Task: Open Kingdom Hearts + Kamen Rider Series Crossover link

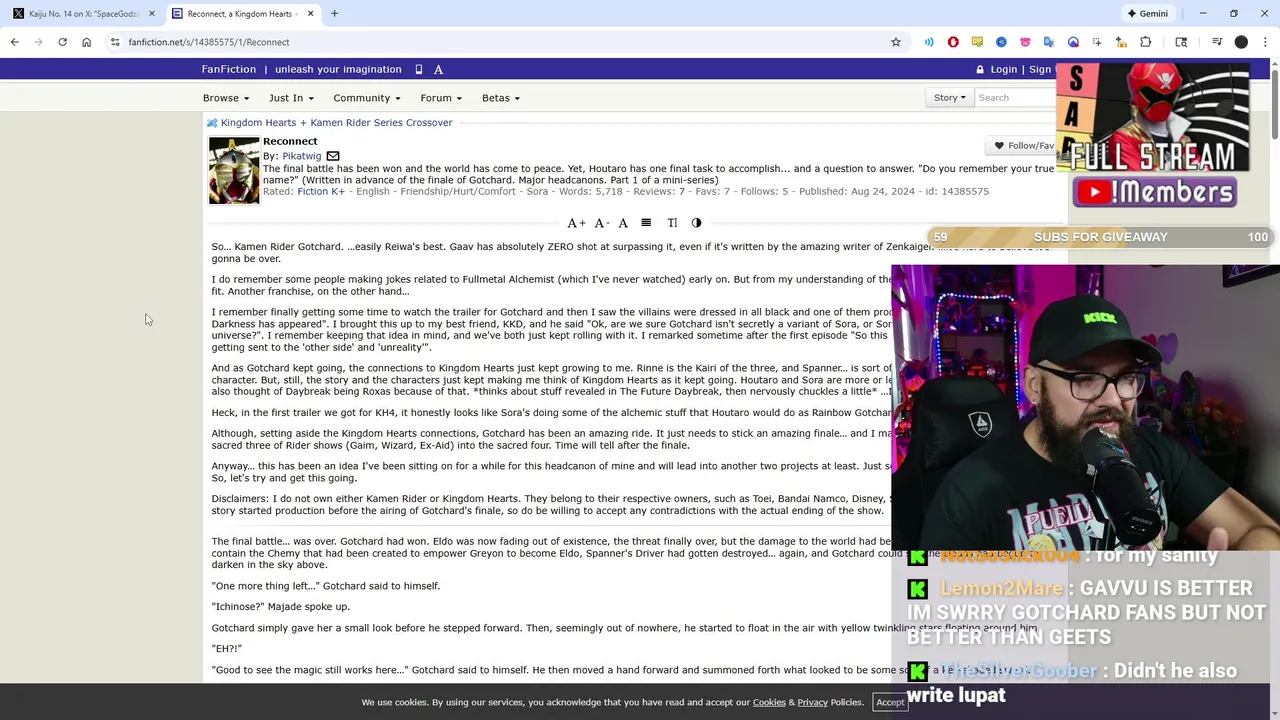Action: click(336, 122)
